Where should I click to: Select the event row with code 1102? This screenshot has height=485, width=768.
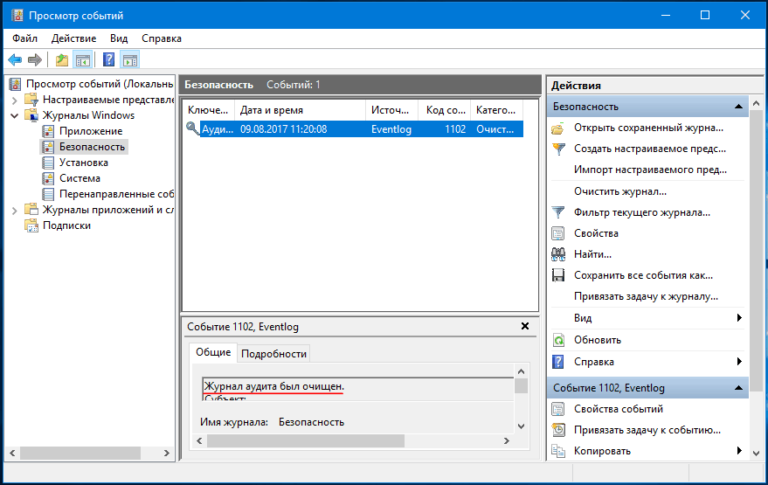click(x=360, y=129)
